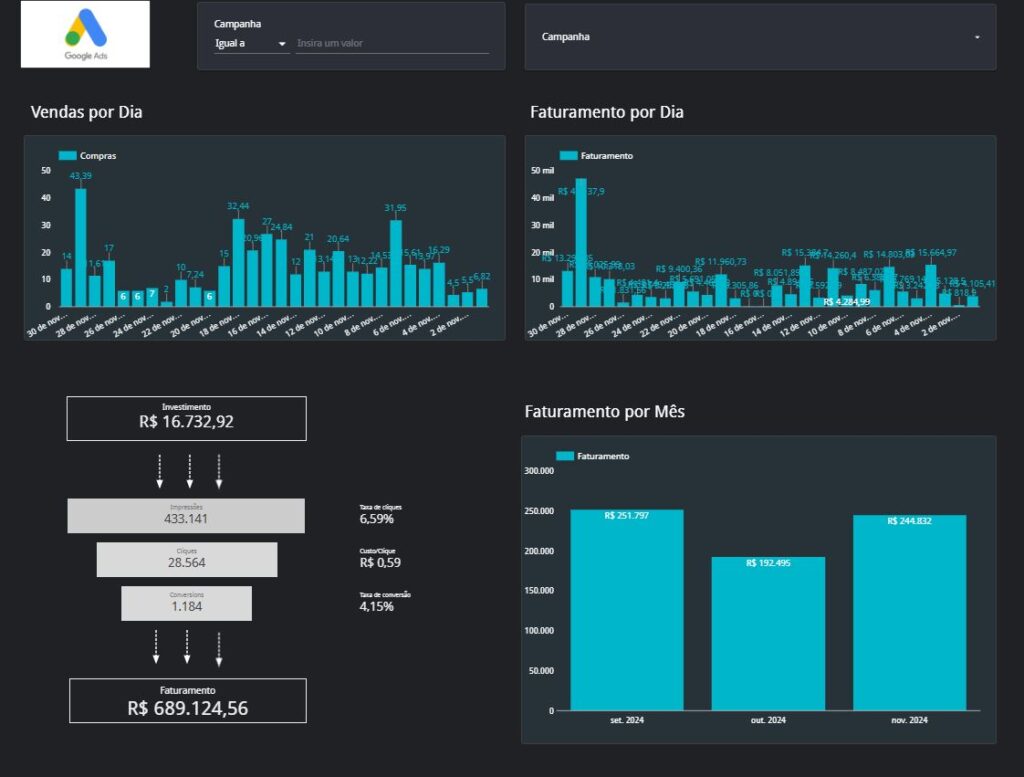Click the Google Ads logo

85,34
